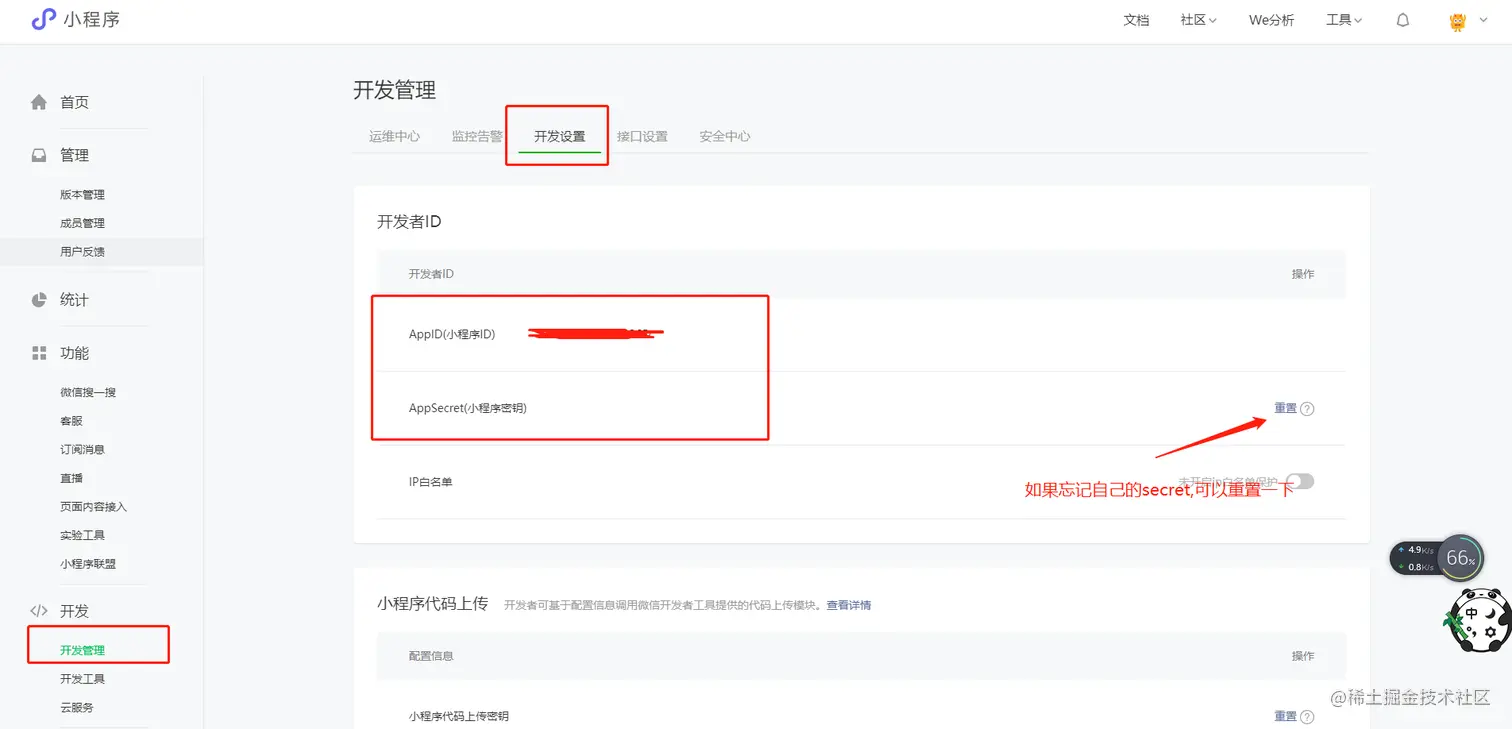The width and height of the screenshot is (1512, 729).
Task: Open 实验工具 in sidebar
Action: [82, 535]
